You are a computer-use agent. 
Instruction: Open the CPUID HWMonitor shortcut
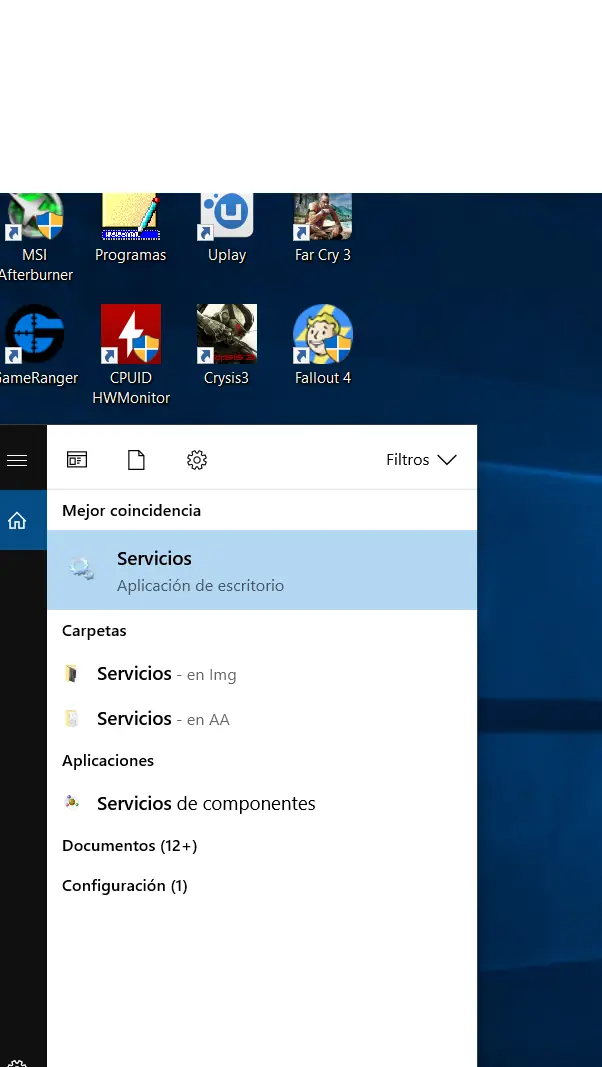point(131,355)
